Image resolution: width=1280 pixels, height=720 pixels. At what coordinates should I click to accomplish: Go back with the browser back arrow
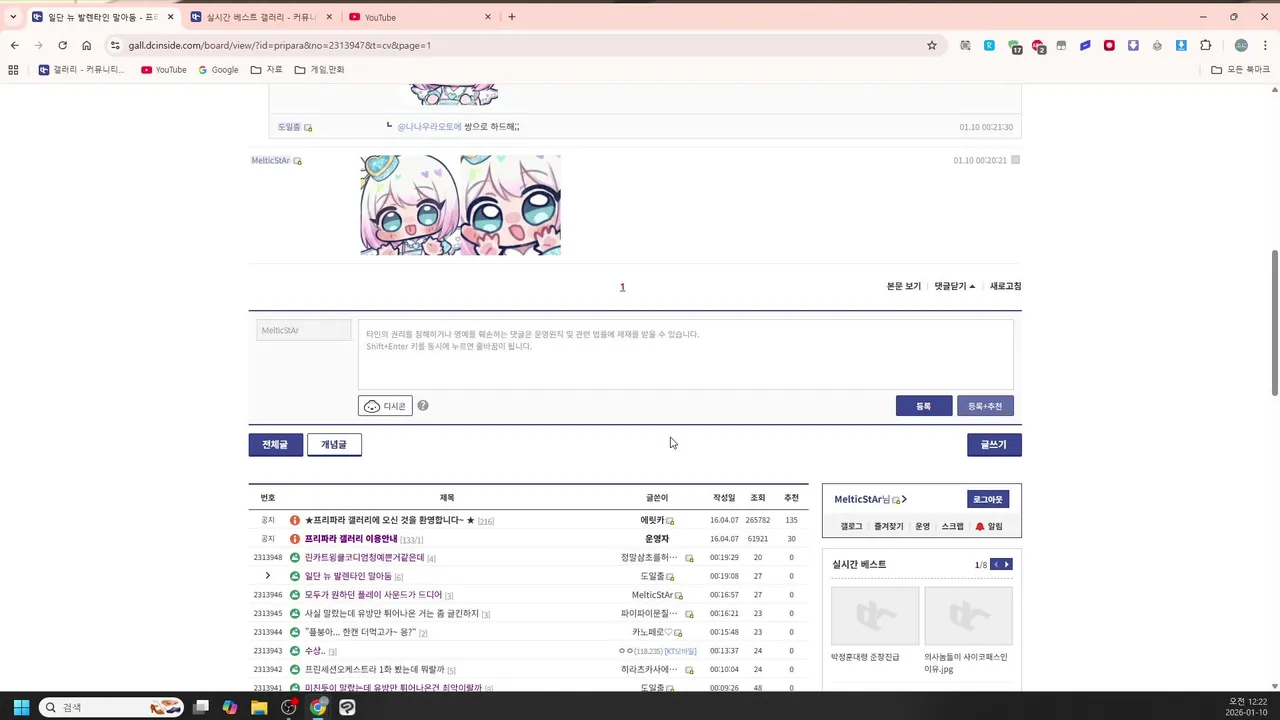(14, 45)
